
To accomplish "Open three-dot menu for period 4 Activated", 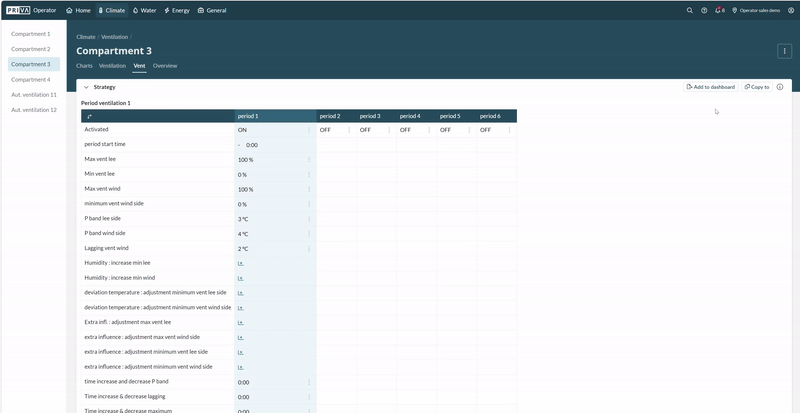I will 429,130.
